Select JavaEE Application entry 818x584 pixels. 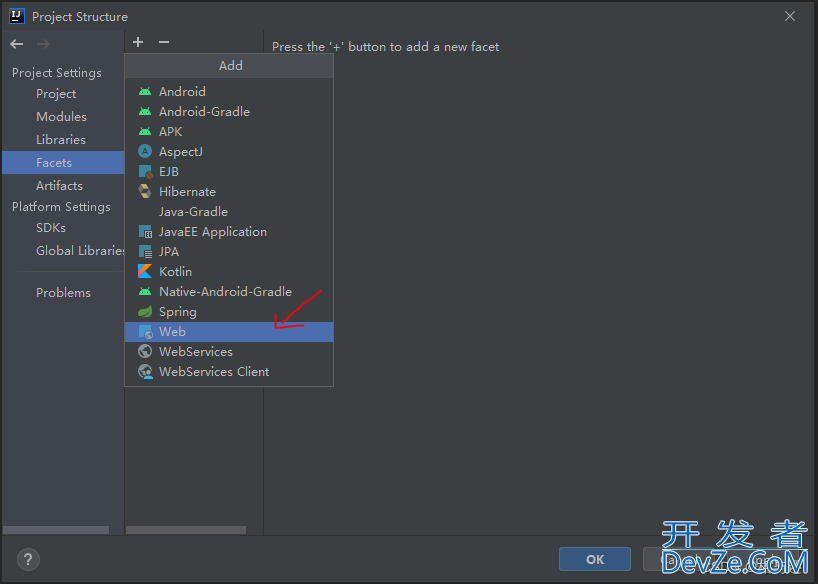point(229,231)
